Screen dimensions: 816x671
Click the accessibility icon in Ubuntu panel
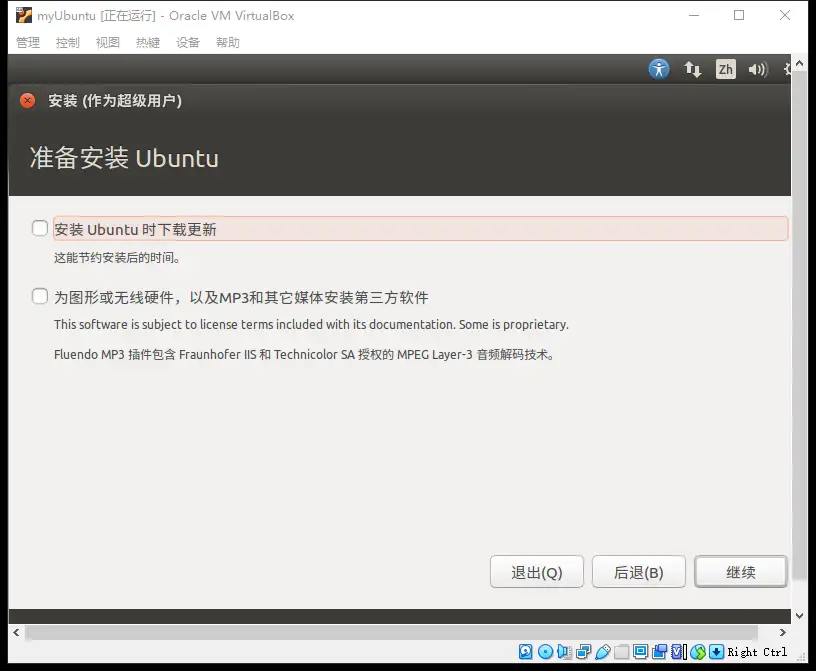click(x=658, y=69)
